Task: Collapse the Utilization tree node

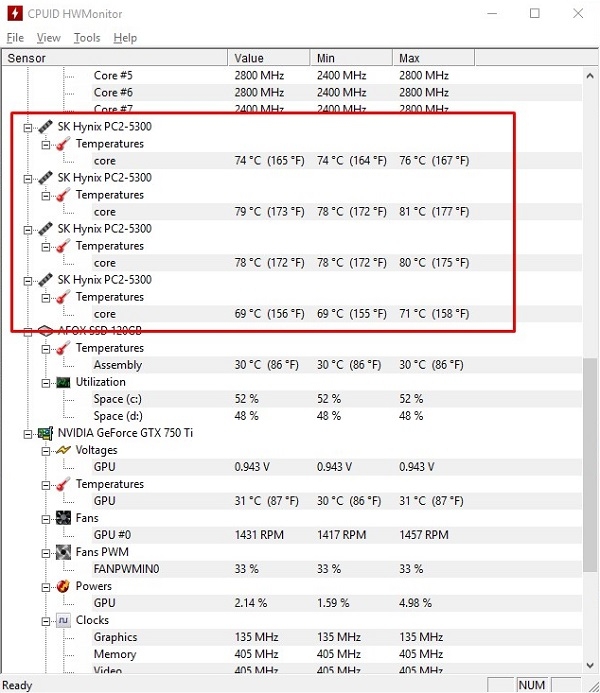Action: coord(46,382)
